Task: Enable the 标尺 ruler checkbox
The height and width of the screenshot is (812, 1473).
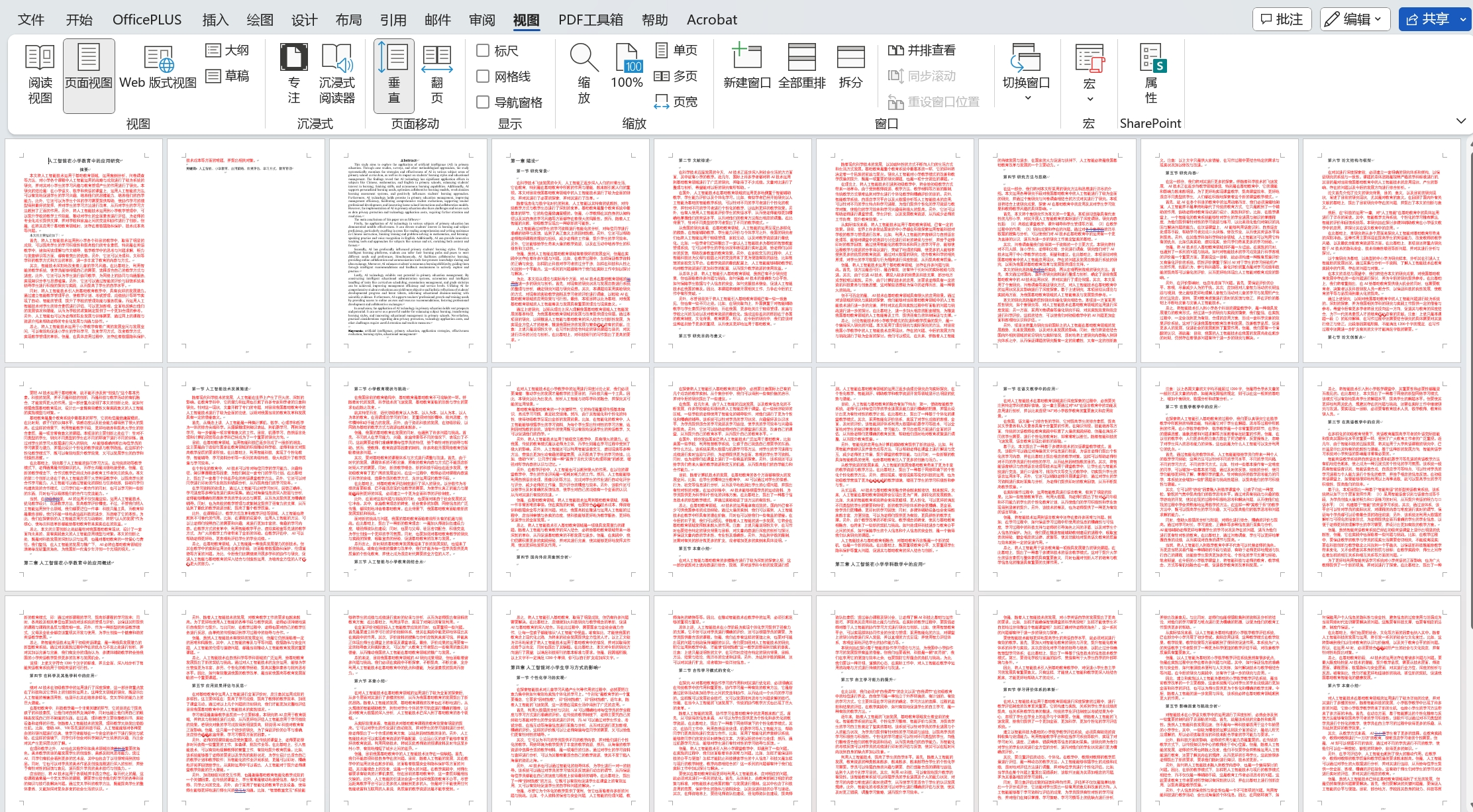Action: point(483,50)
